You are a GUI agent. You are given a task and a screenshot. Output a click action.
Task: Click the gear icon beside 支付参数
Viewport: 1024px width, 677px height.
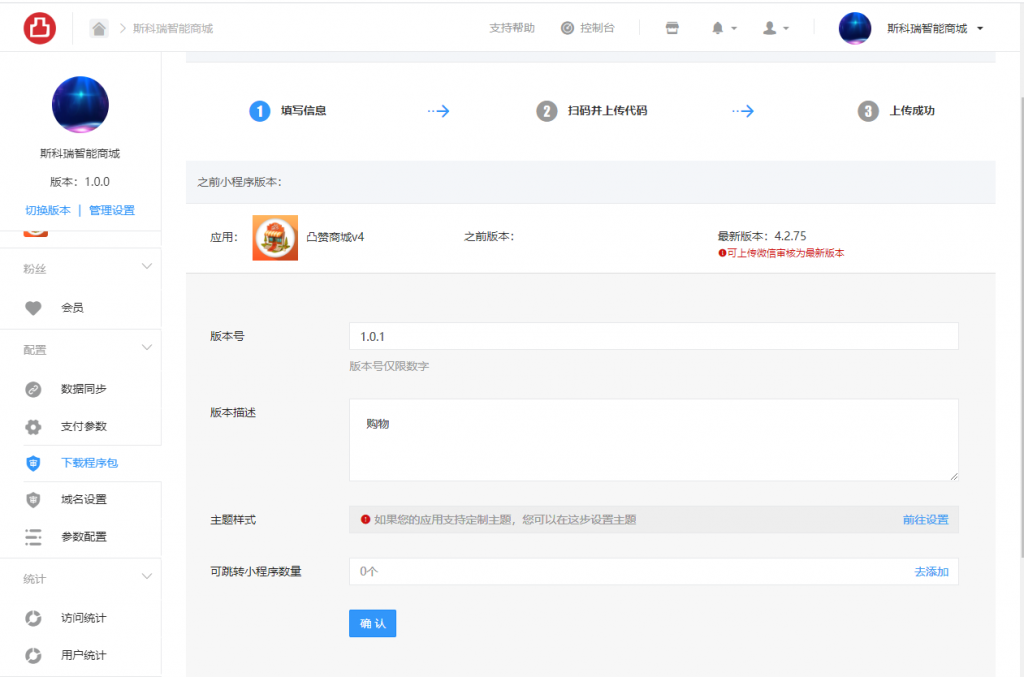(33, 427)
